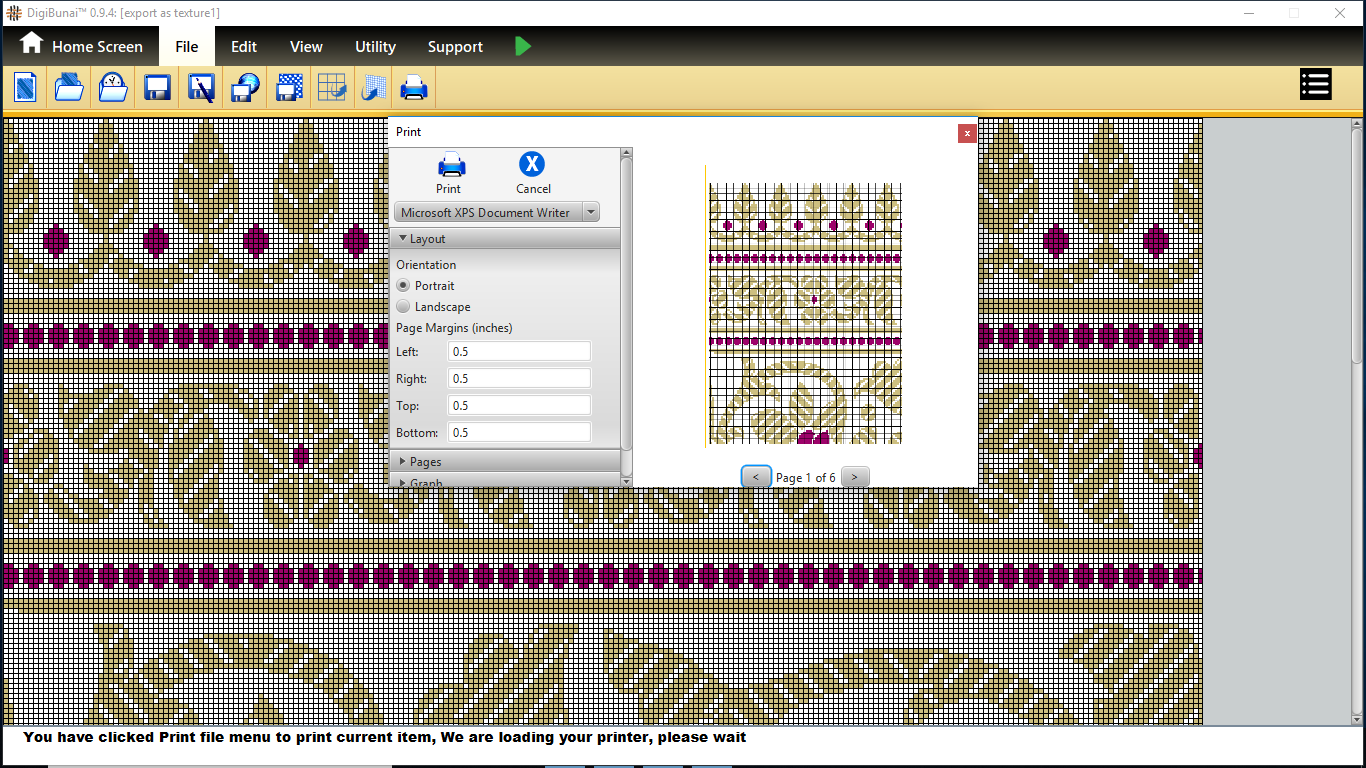This screenshot has height=768, width=1366.
Task: Click the open folder toolbar icon
Action: [x=69, y=88]
